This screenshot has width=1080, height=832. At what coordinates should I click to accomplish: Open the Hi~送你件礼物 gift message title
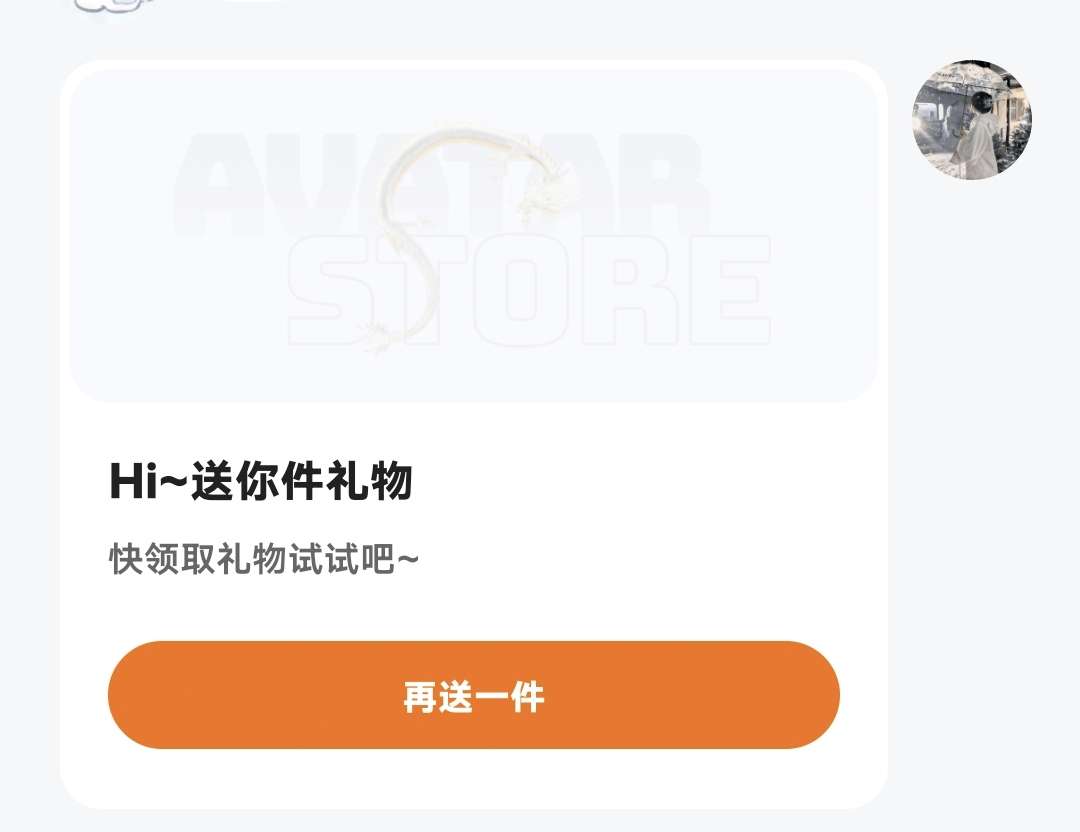tap(261, 480)
